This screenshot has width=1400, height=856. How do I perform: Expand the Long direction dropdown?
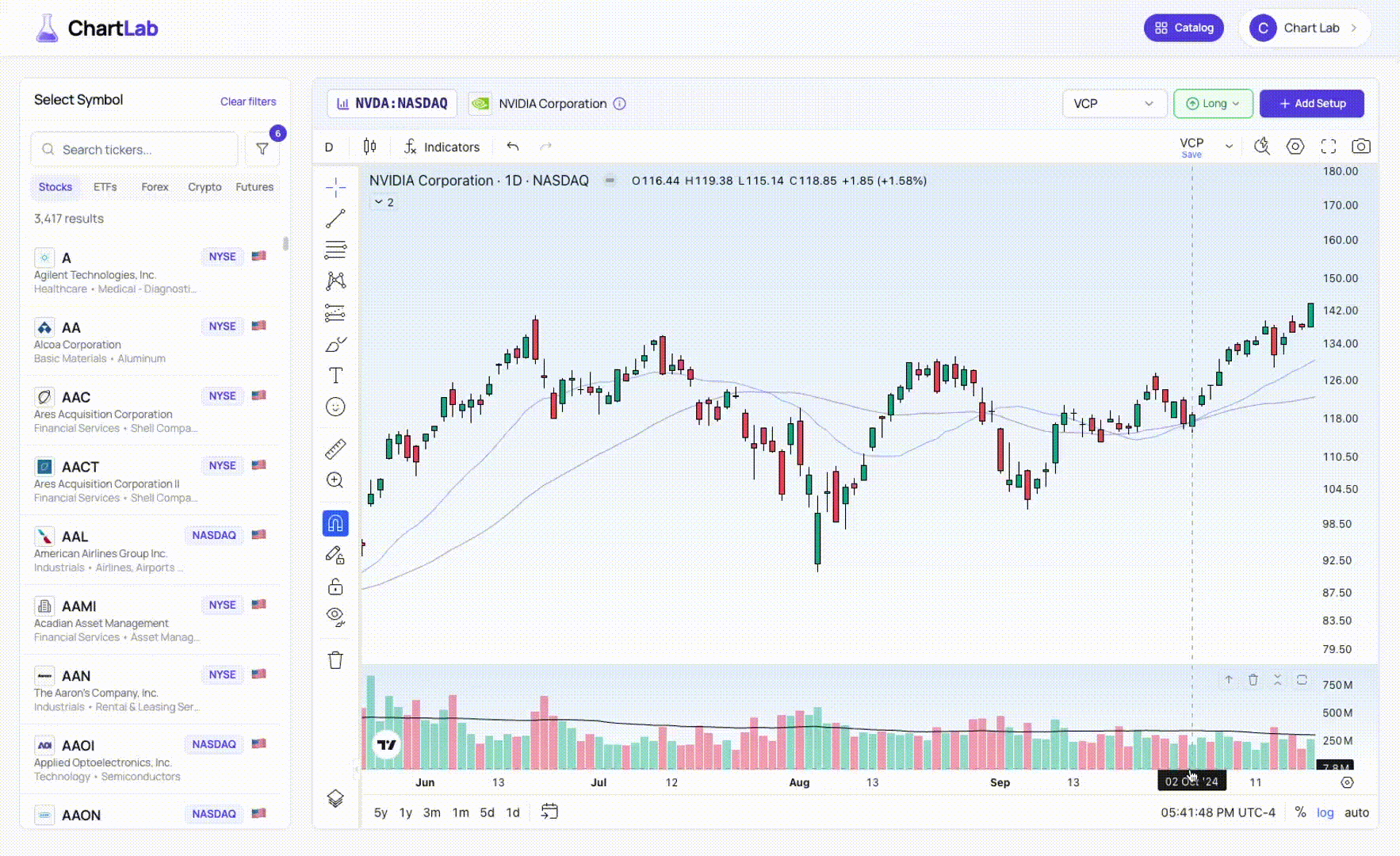(x=1212, y=104)
